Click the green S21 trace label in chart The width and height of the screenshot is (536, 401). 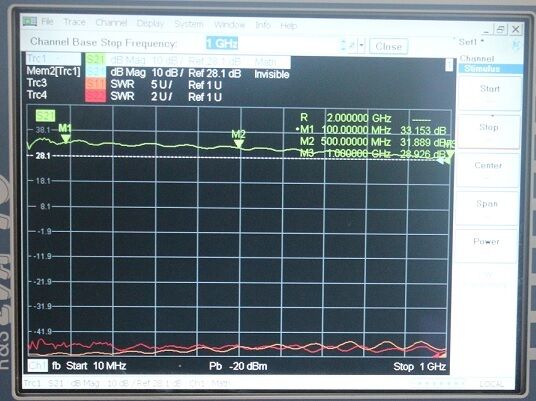click(x=45, y=116)
